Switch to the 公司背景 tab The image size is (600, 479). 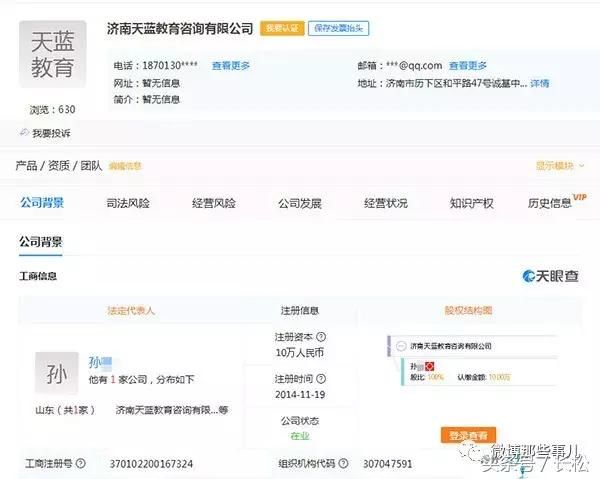point(42,203)
